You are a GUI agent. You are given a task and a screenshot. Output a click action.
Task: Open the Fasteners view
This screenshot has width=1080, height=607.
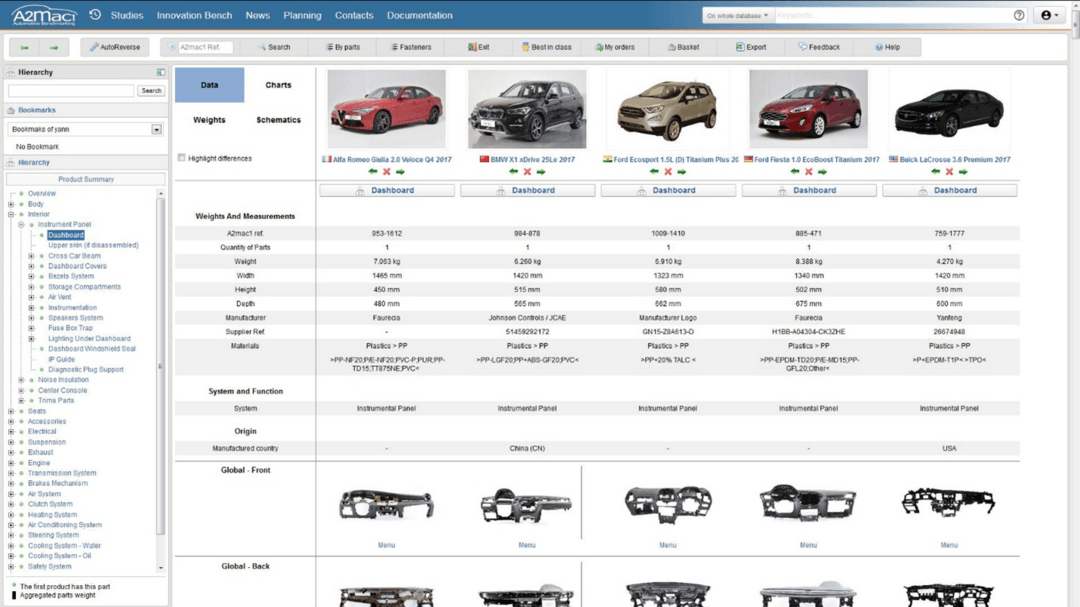[411, 48]
